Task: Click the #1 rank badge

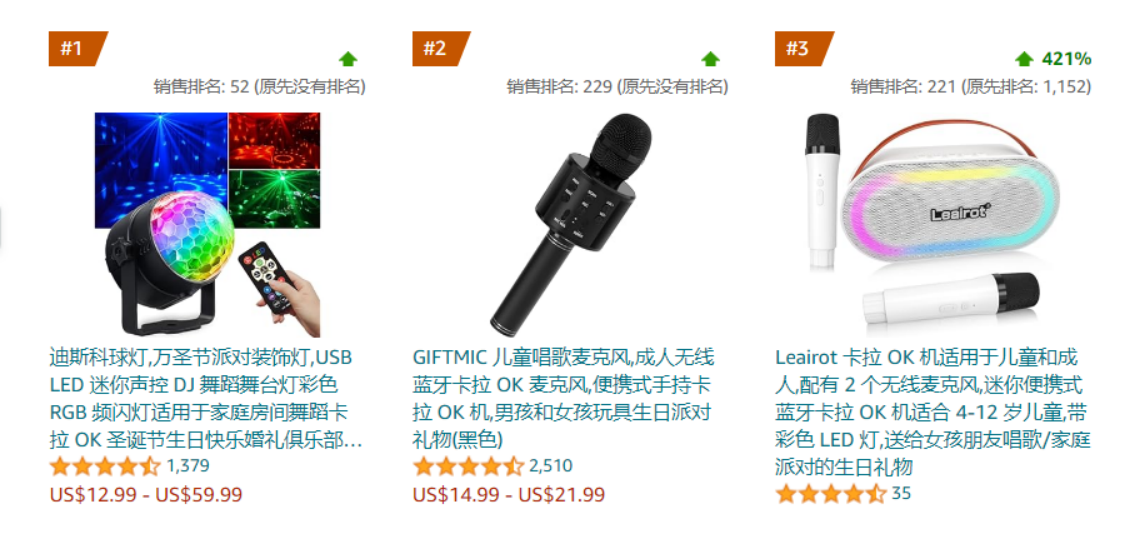Action: (x=76, y=49)
